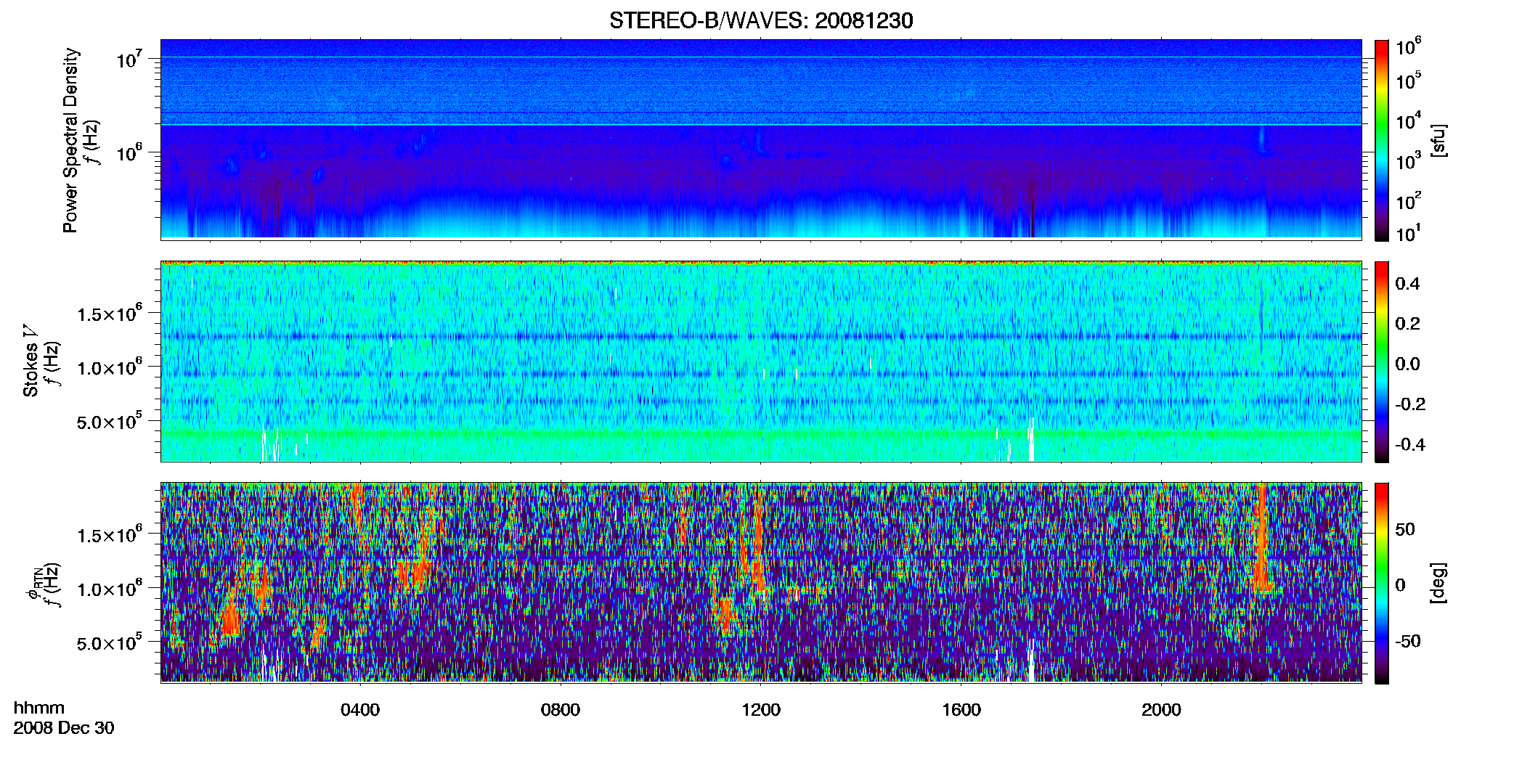The width and height of the screenshot is (1522, 784).
Task: Click the 10^3 label on the sfu color bar
Action: (1409, 160)
